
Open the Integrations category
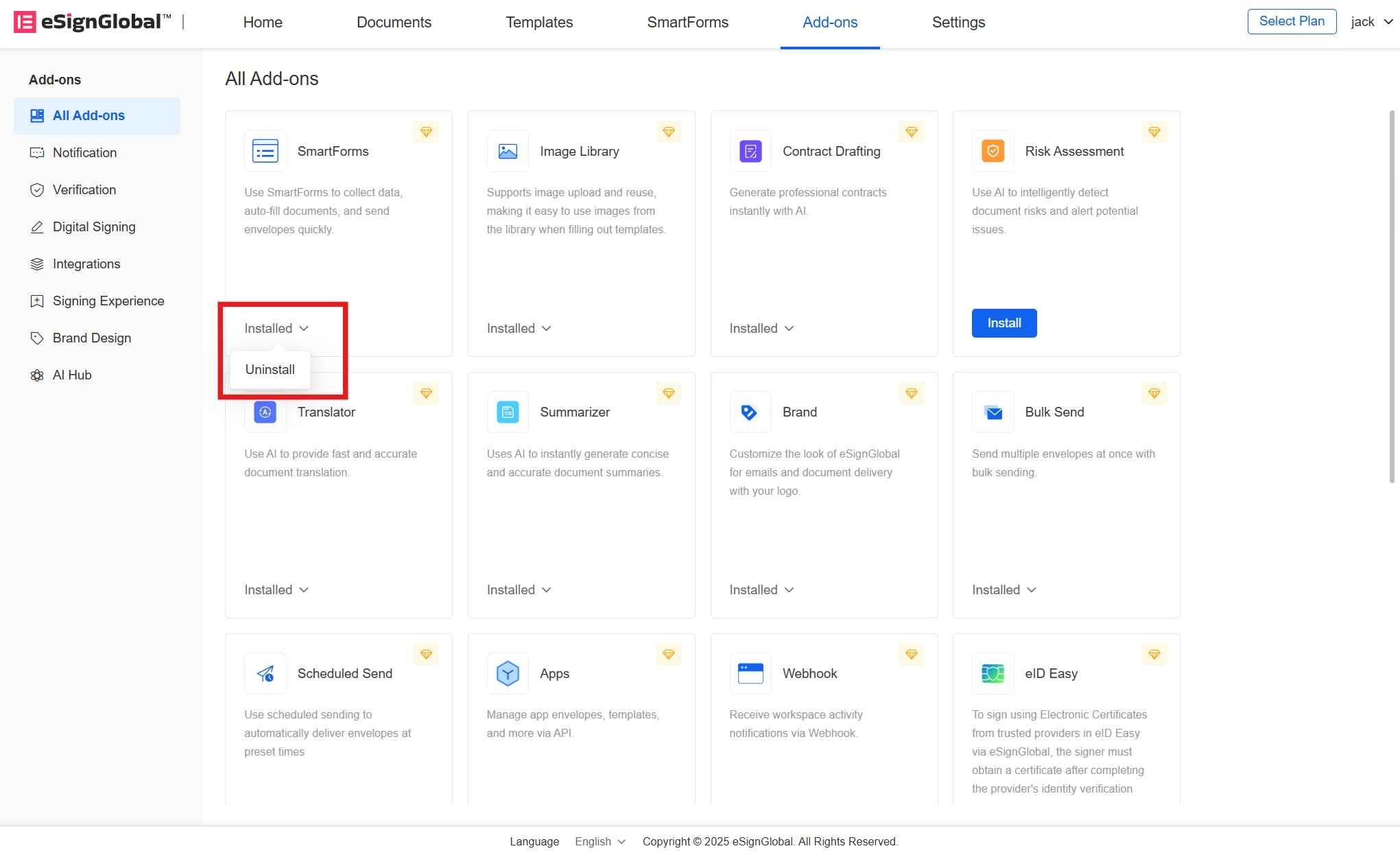point(97,264)
